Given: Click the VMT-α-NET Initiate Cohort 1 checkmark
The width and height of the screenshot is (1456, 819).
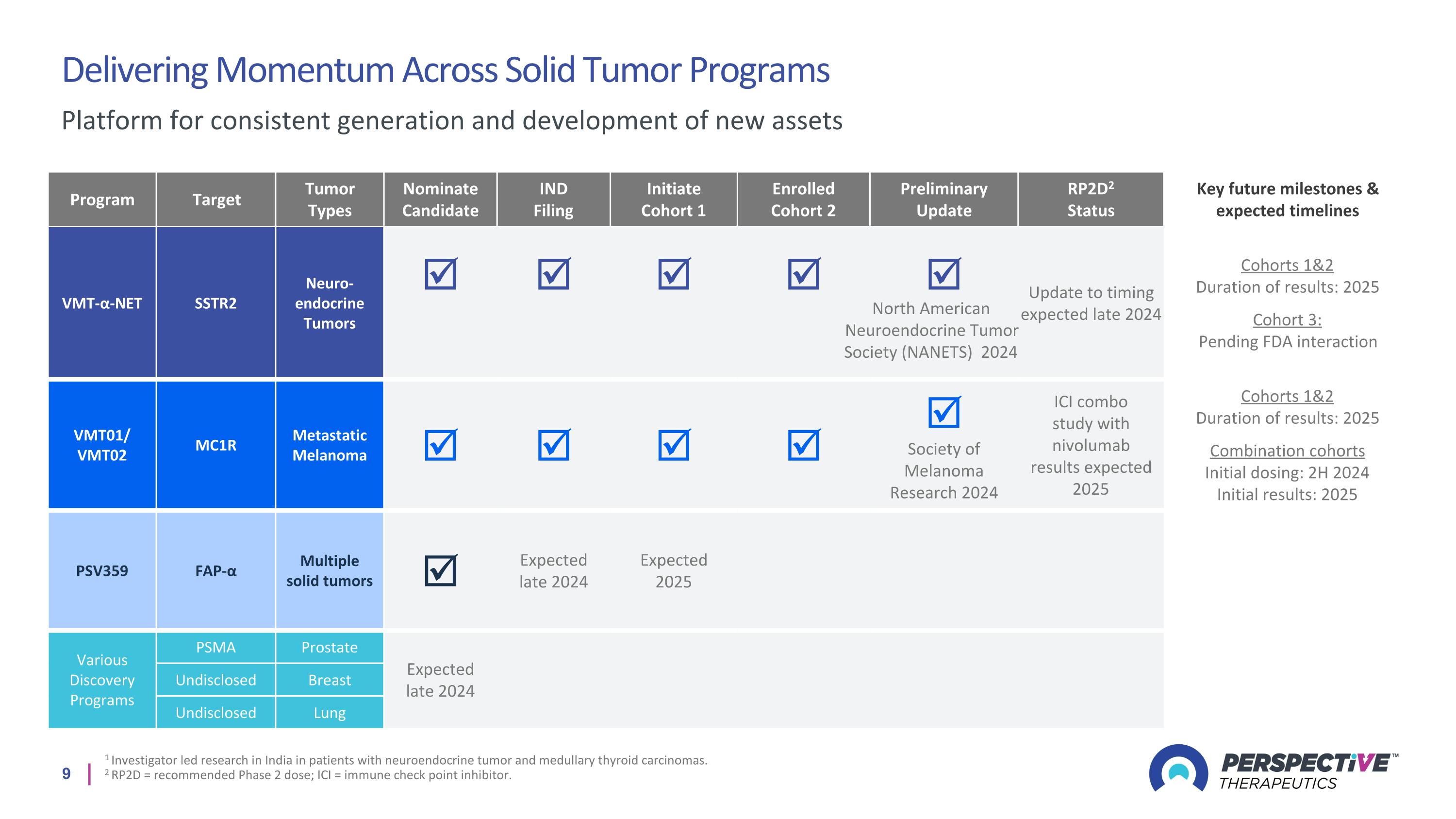Looking at the screenshot, I should click(x=674, y=273).
